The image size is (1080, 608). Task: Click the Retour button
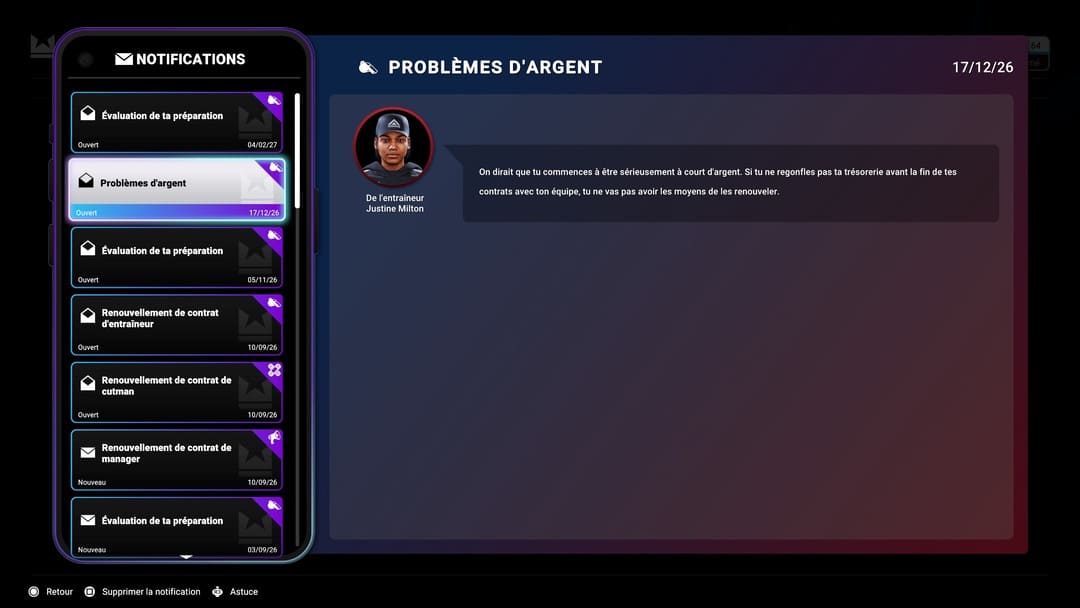[51, 591]
